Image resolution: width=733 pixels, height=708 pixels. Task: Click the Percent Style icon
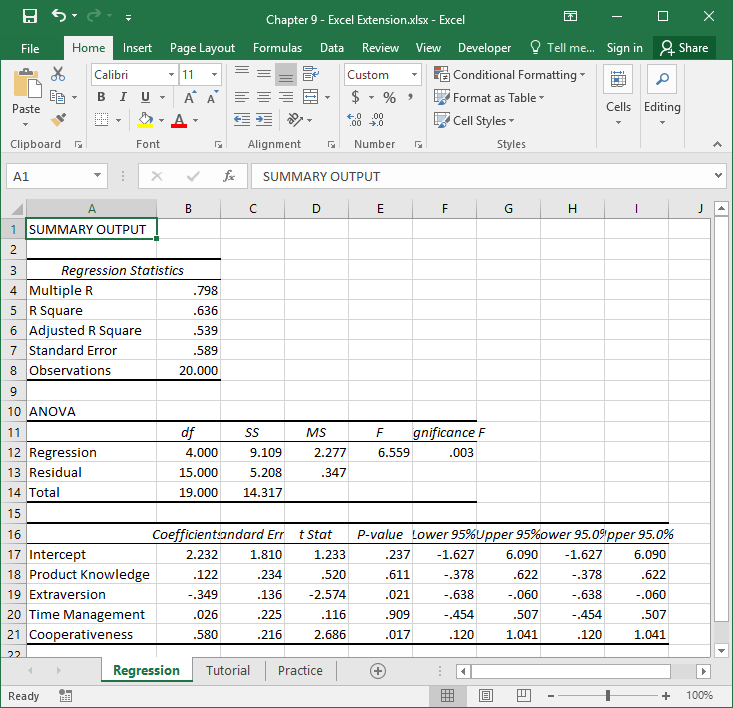(x=389, y=97)
